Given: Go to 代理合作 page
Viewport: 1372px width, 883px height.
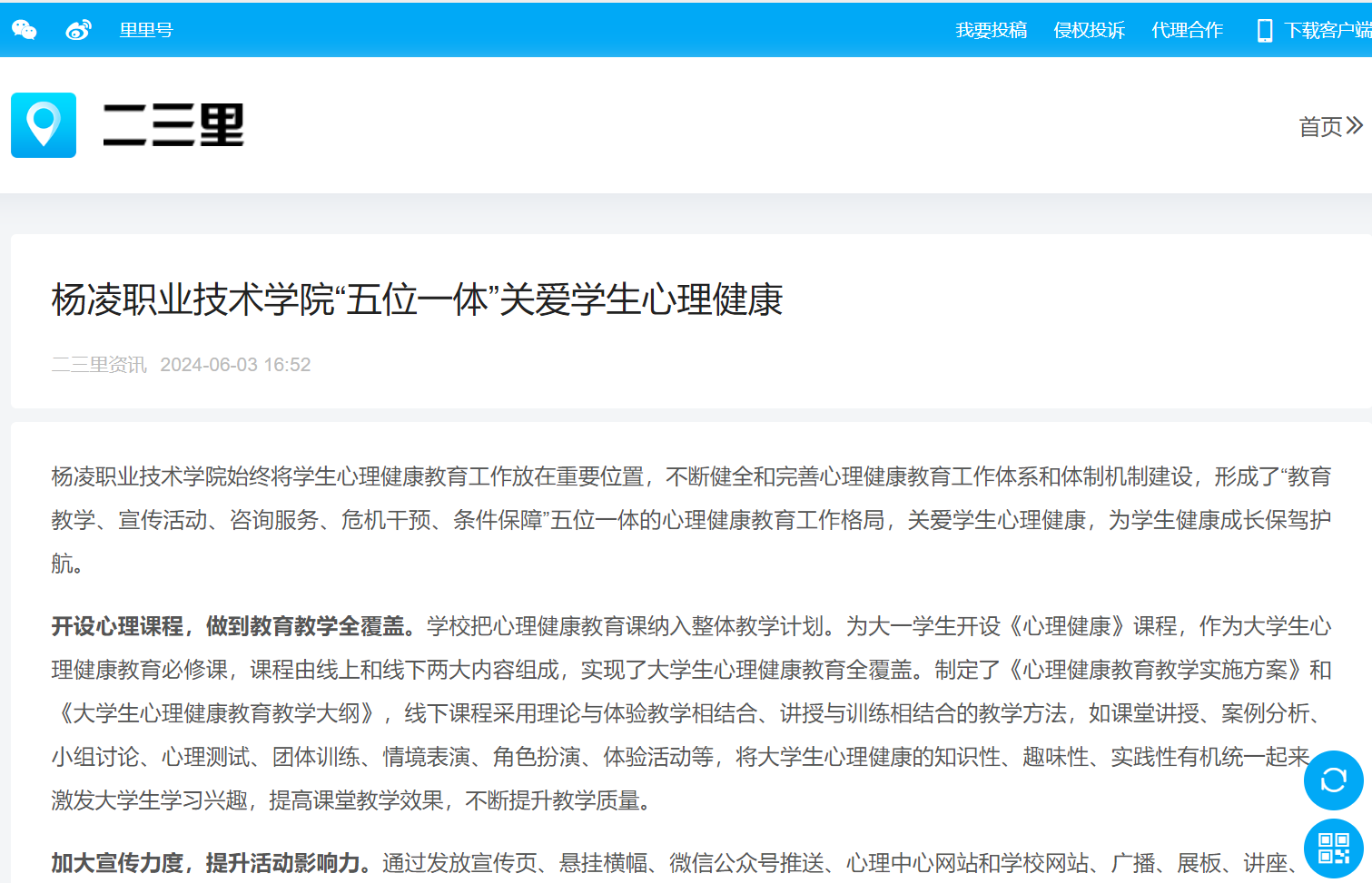Looking at the screenshot, I should 1187,30.
